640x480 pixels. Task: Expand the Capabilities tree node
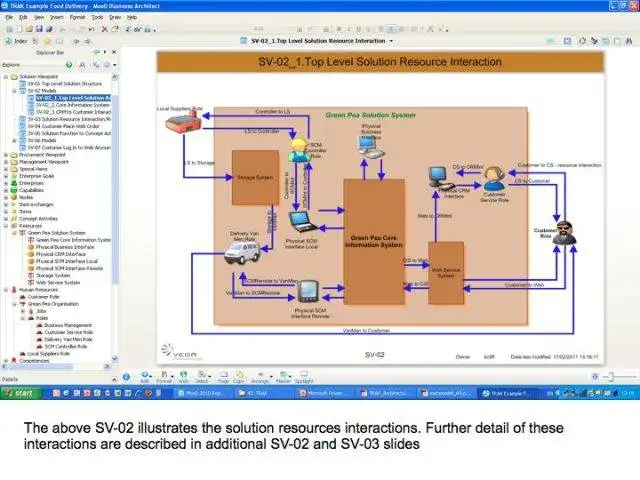coord(6,190)
